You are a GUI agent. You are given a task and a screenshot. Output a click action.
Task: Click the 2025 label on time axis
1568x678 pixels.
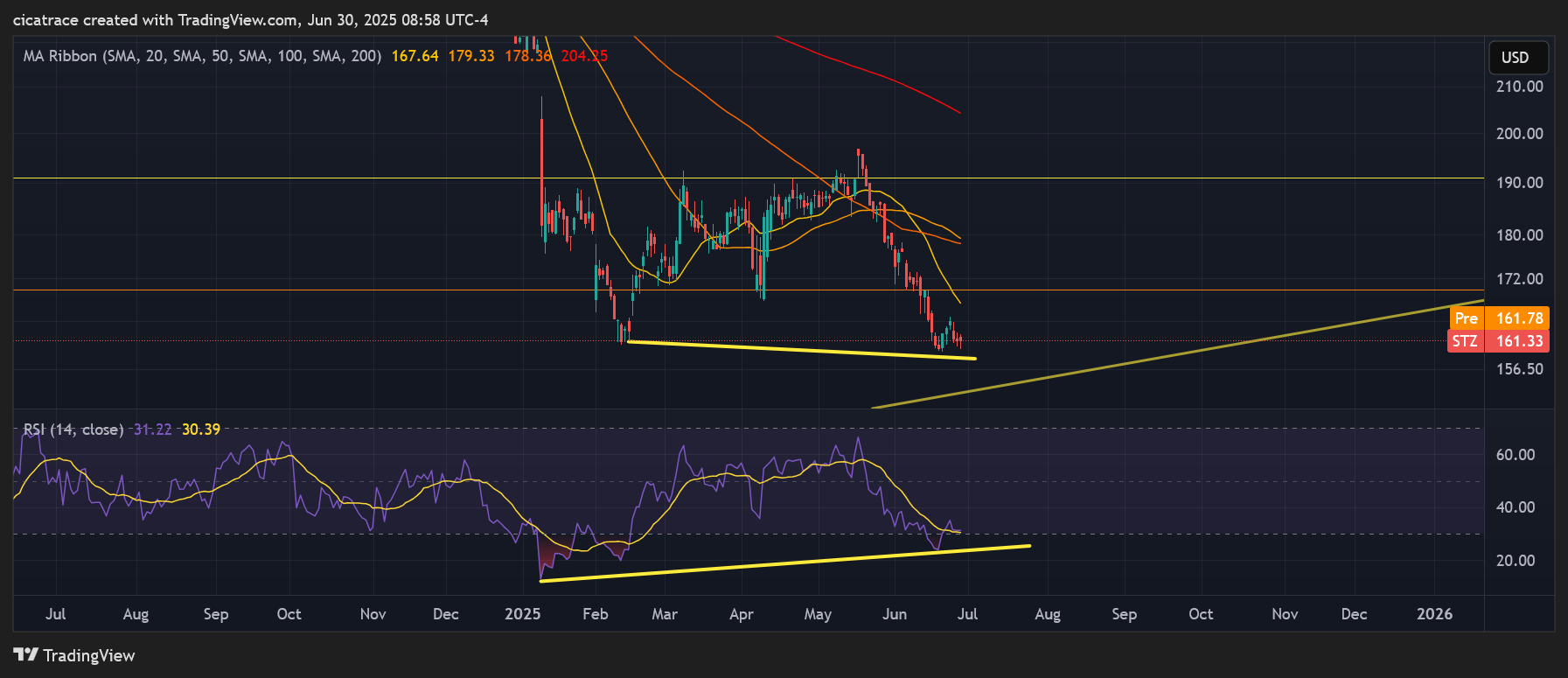pos(523,614)
